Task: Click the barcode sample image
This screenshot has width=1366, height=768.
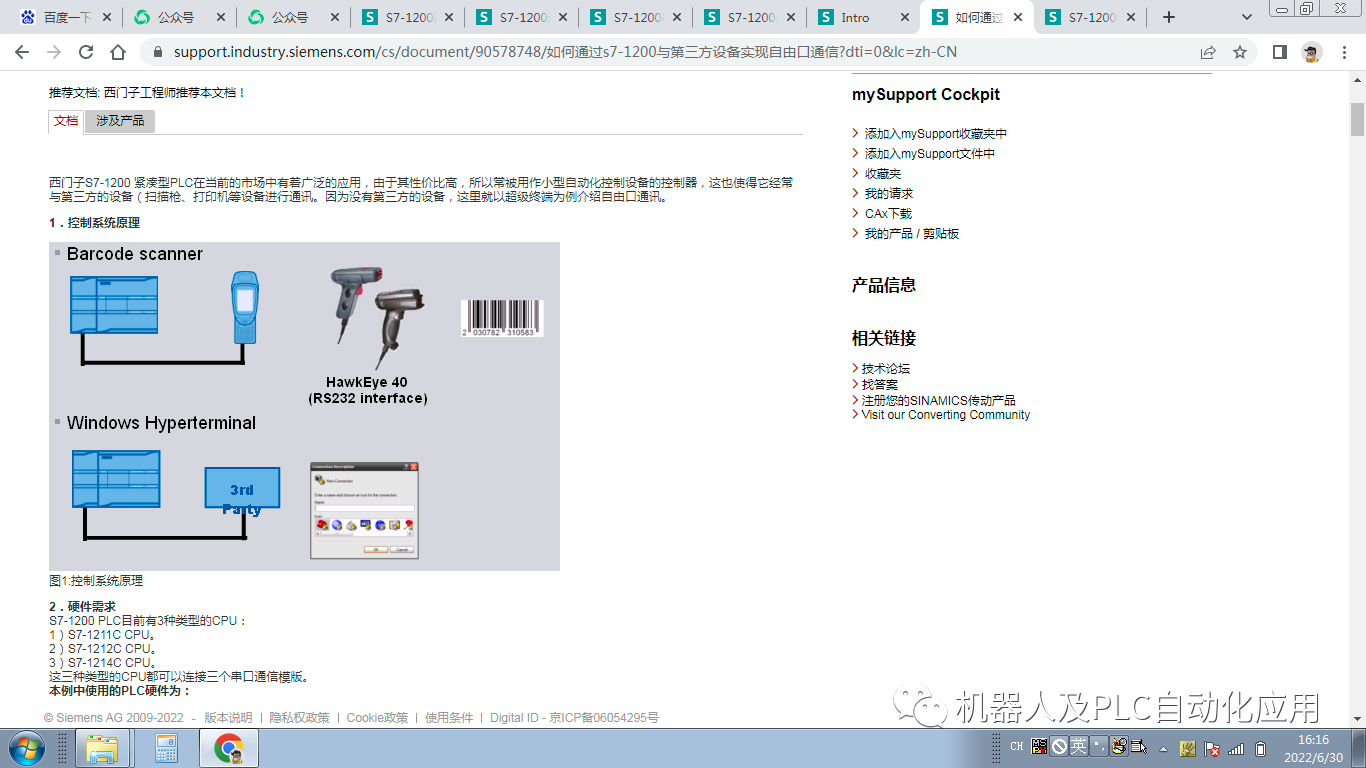Action: click(x=502, y=318)
